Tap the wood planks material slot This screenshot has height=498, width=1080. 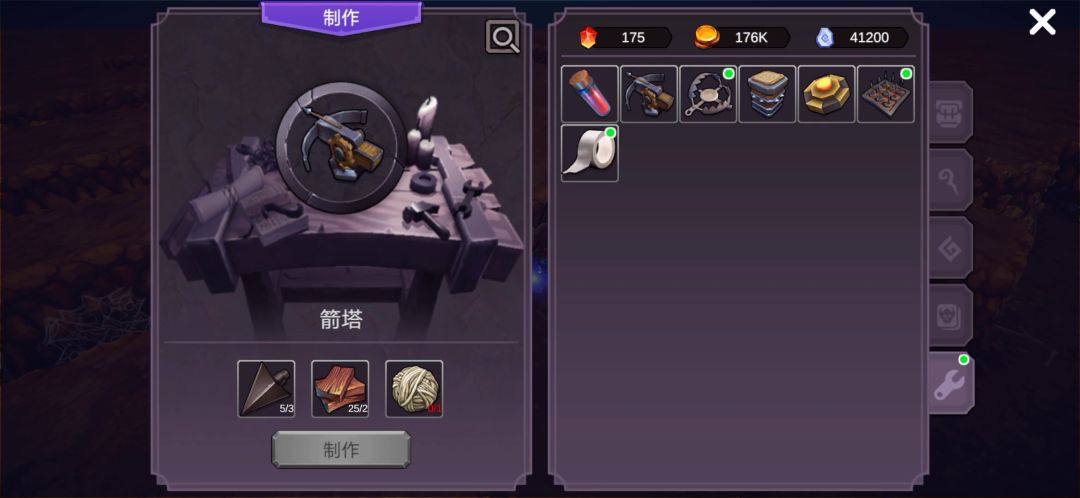point(340,388)
